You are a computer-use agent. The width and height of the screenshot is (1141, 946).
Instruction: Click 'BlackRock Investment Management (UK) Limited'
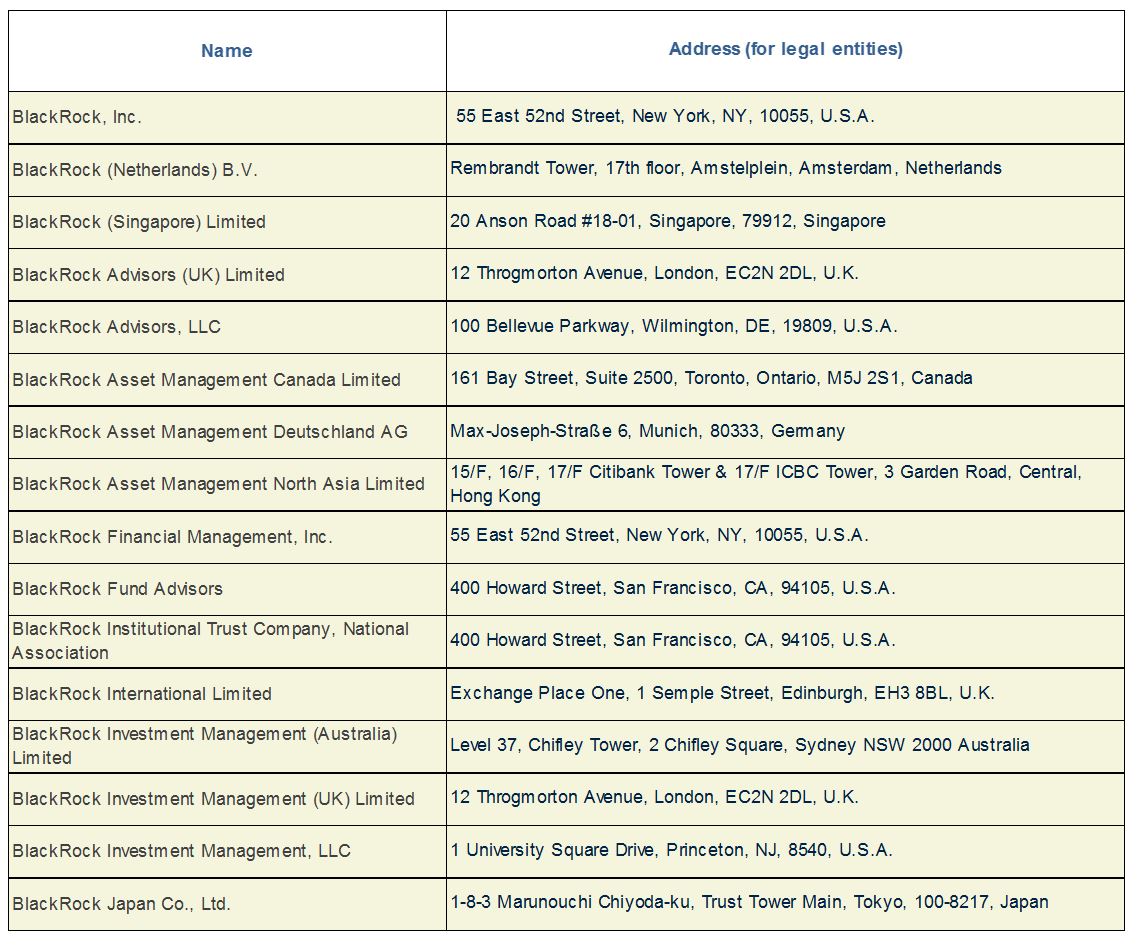click(x=227, y=799)
